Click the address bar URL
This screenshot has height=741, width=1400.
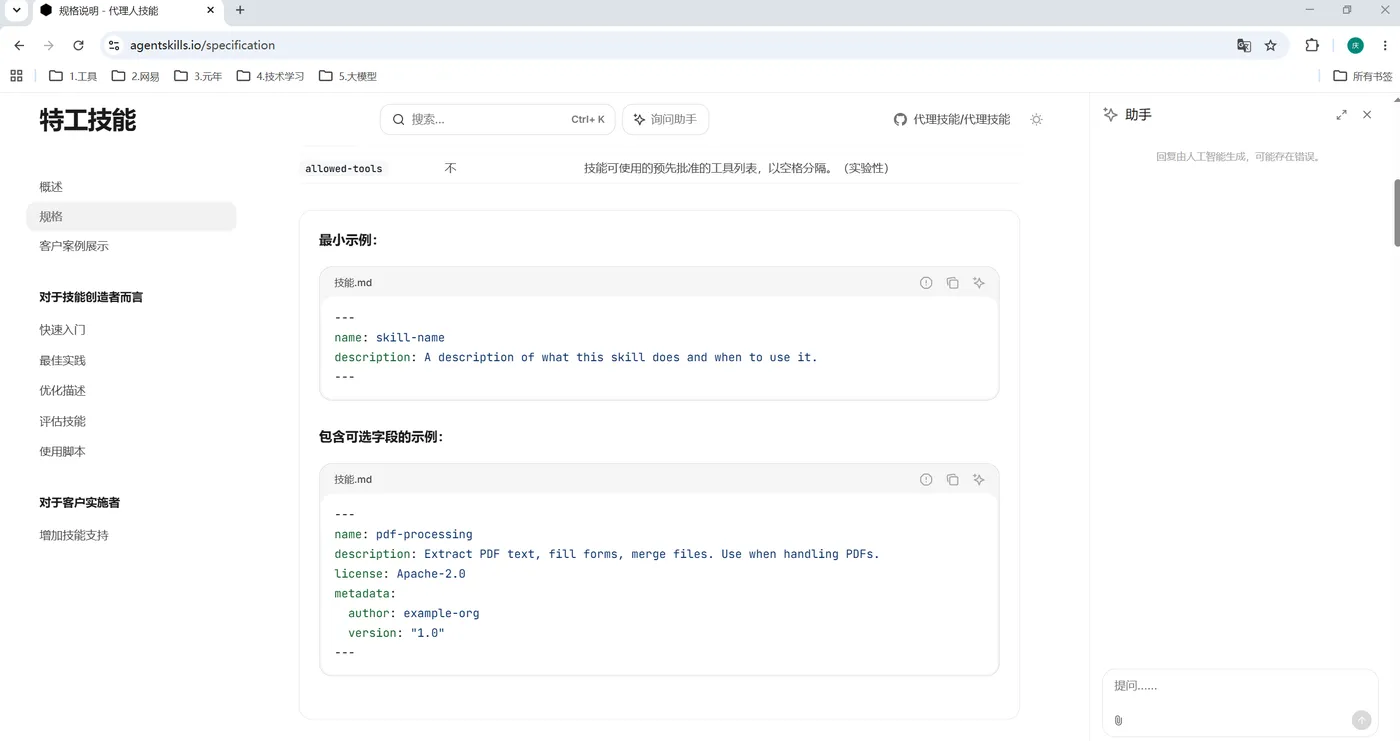point(202,45)
